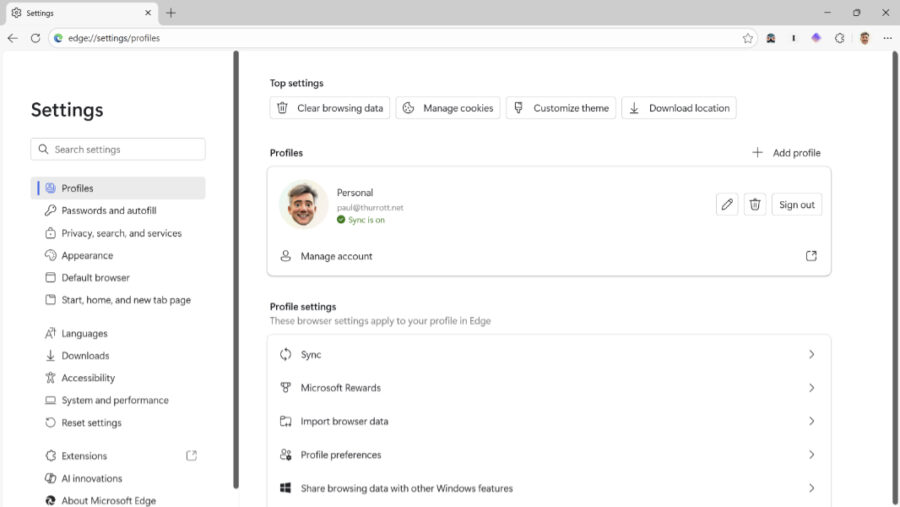
Task: Click the browser refresh icon
Action: click(35, 38)
